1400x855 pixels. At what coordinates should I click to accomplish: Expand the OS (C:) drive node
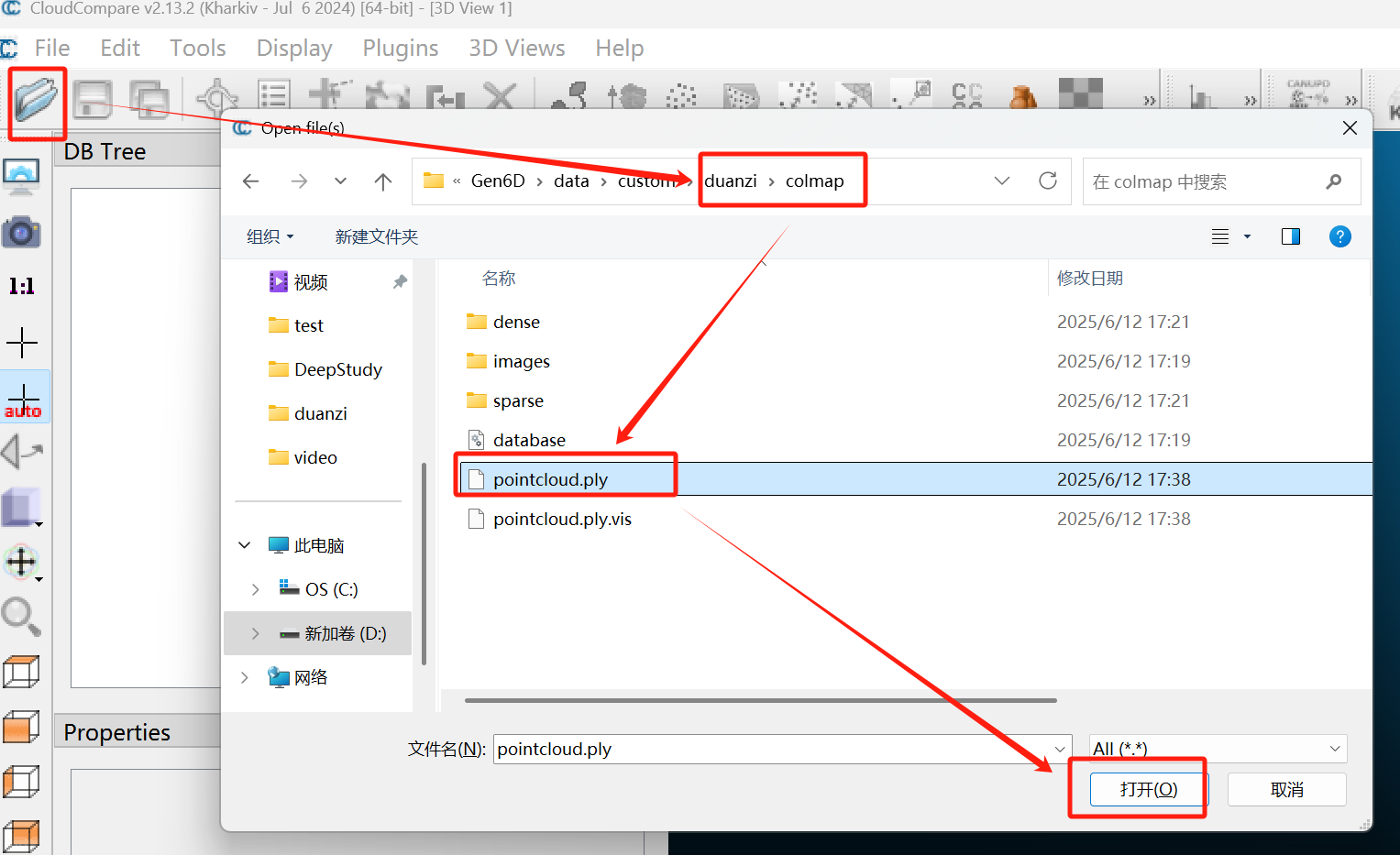256,589
